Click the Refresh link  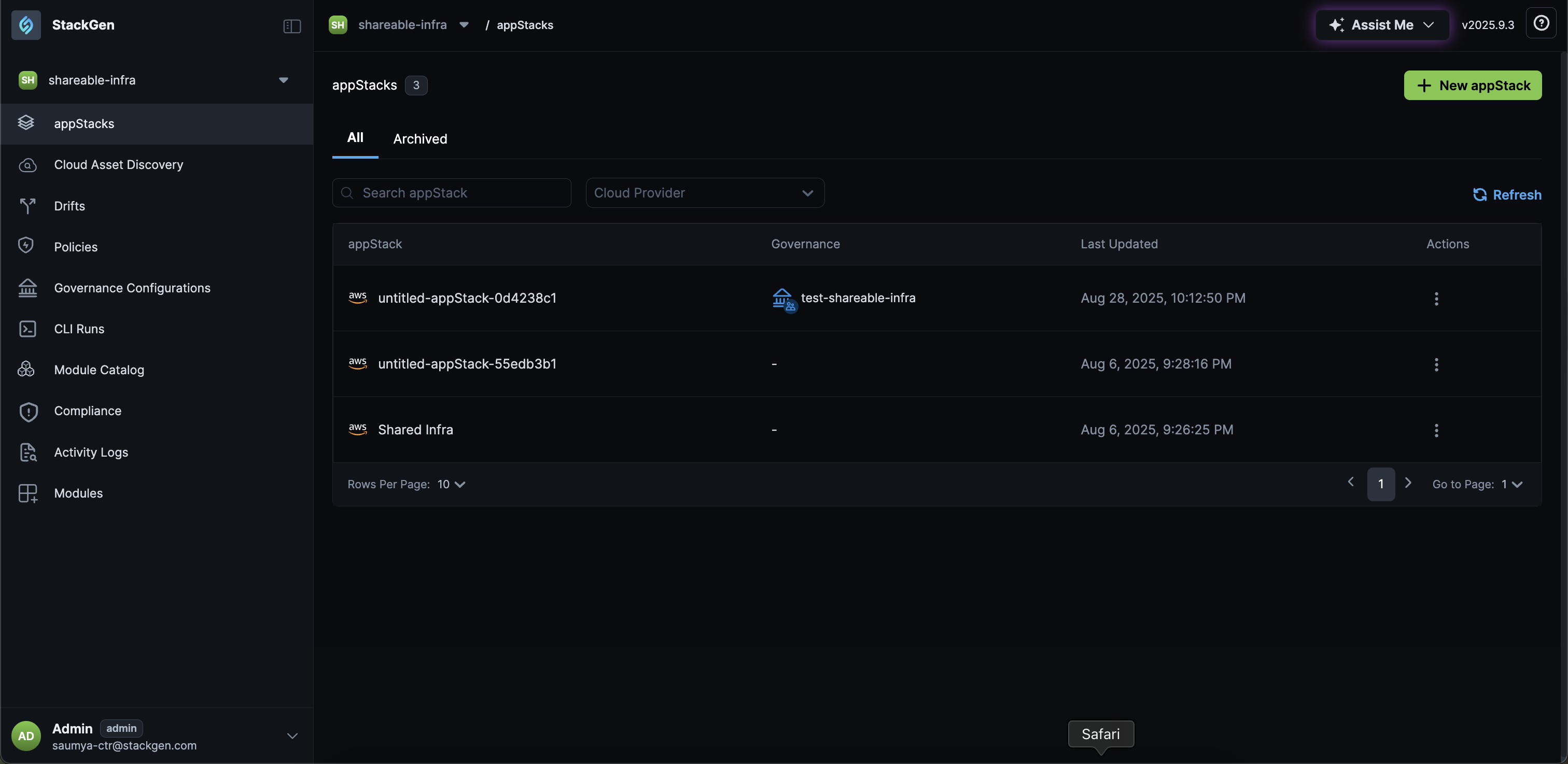[1506, 195]
